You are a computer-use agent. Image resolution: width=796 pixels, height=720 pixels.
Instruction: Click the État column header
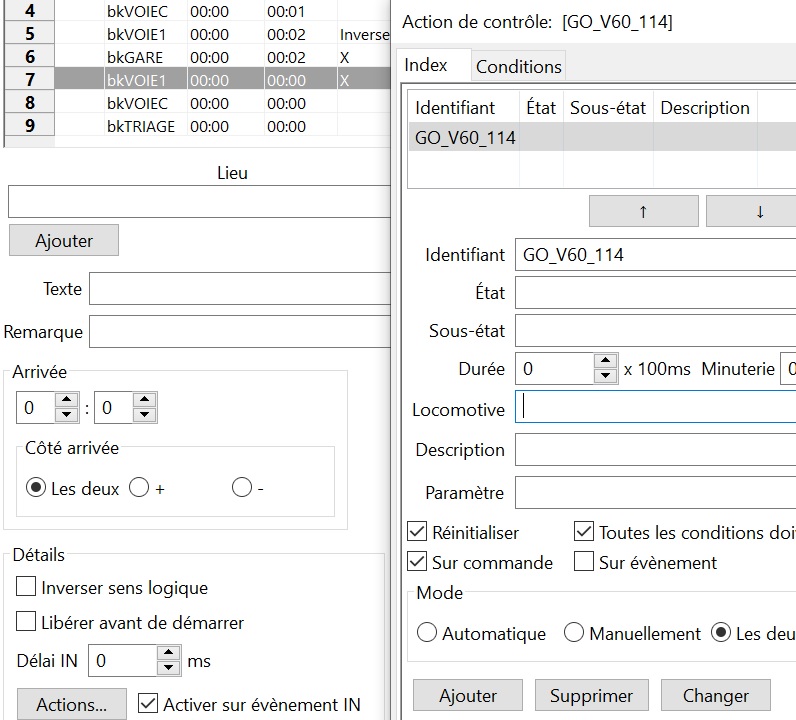coord(541,108)
